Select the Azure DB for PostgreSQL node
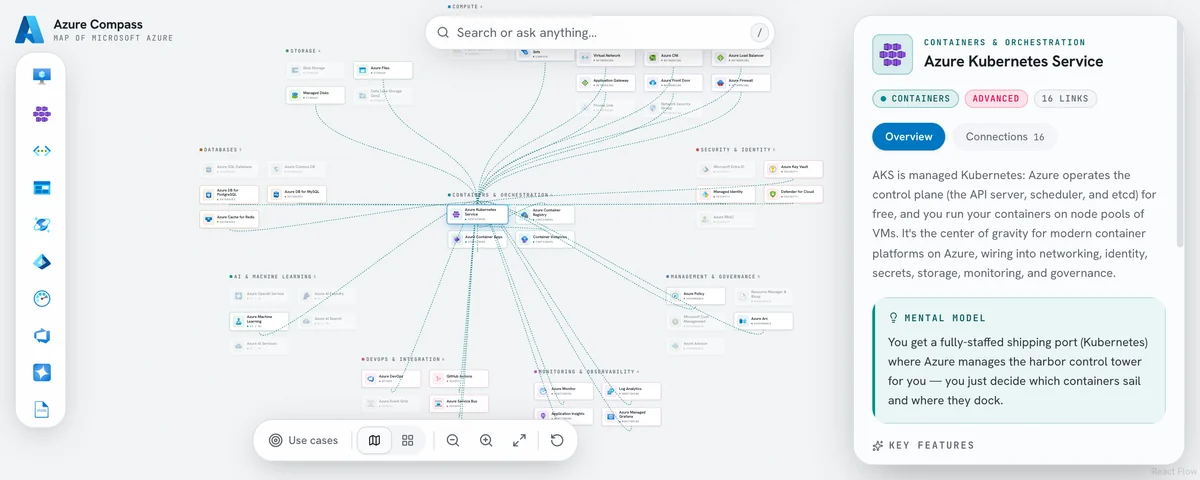1200x480 pixels. 229,194
